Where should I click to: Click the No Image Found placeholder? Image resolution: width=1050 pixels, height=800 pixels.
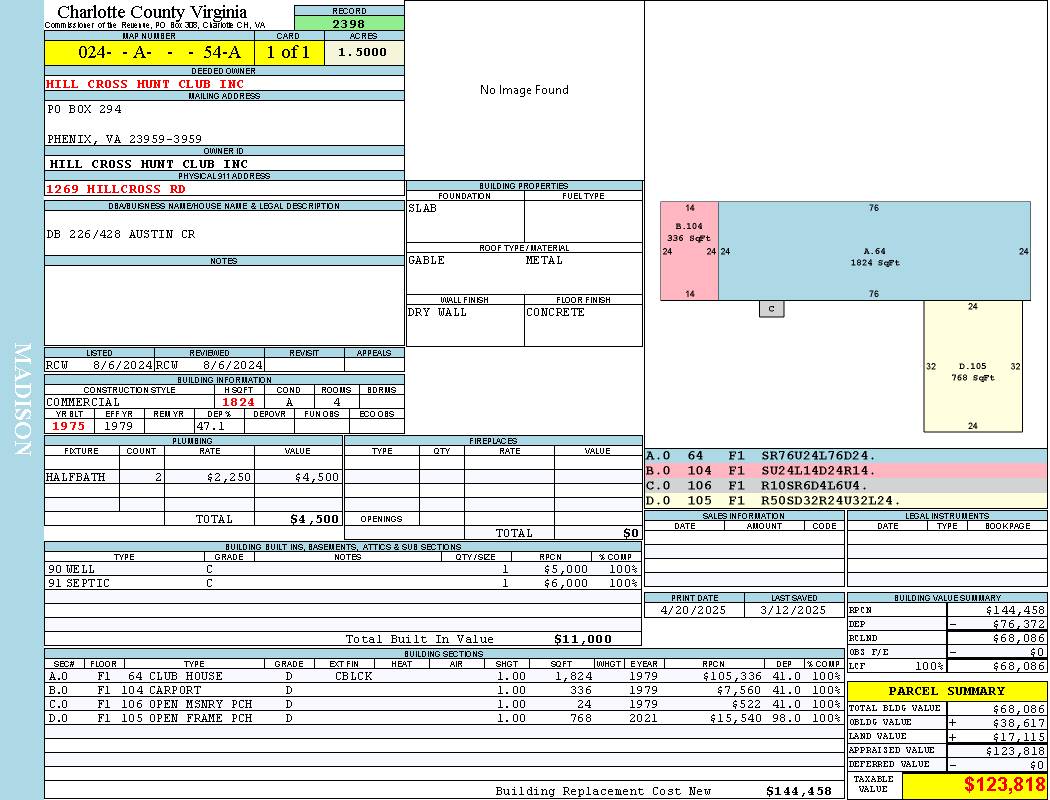524,90
